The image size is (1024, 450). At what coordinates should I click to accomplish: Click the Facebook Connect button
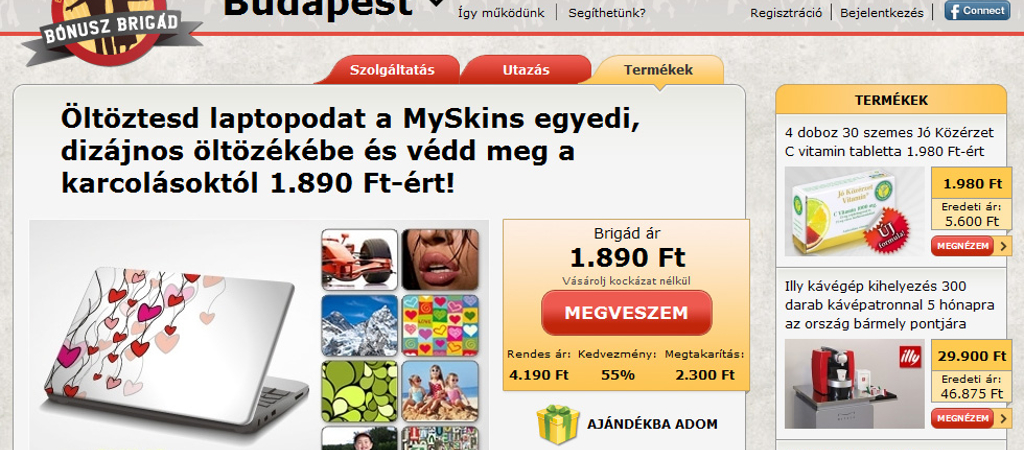click(x=976, y=10)
